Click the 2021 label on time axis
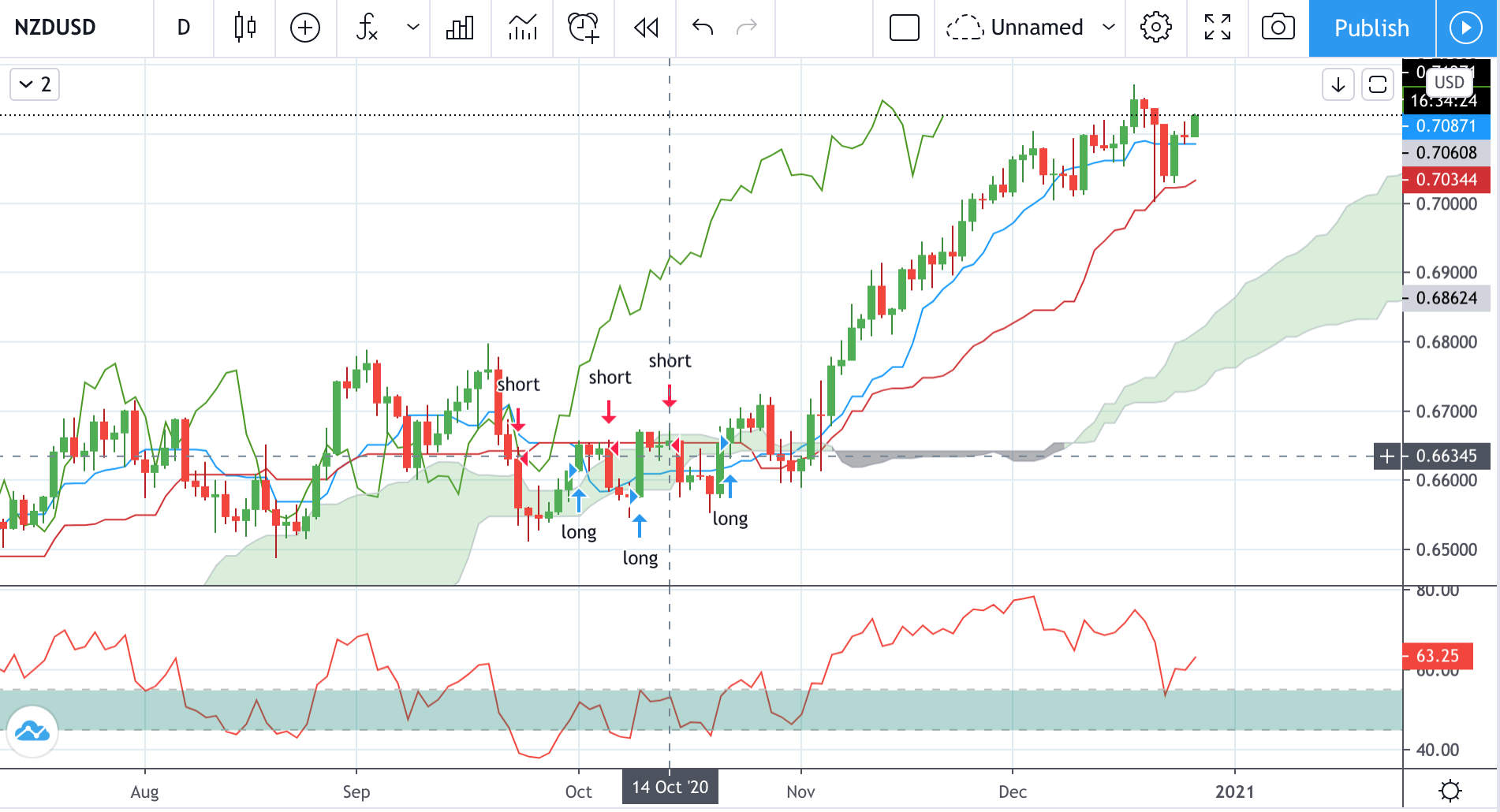This screenshot has width=1500, height=812. coord(1235,792)
